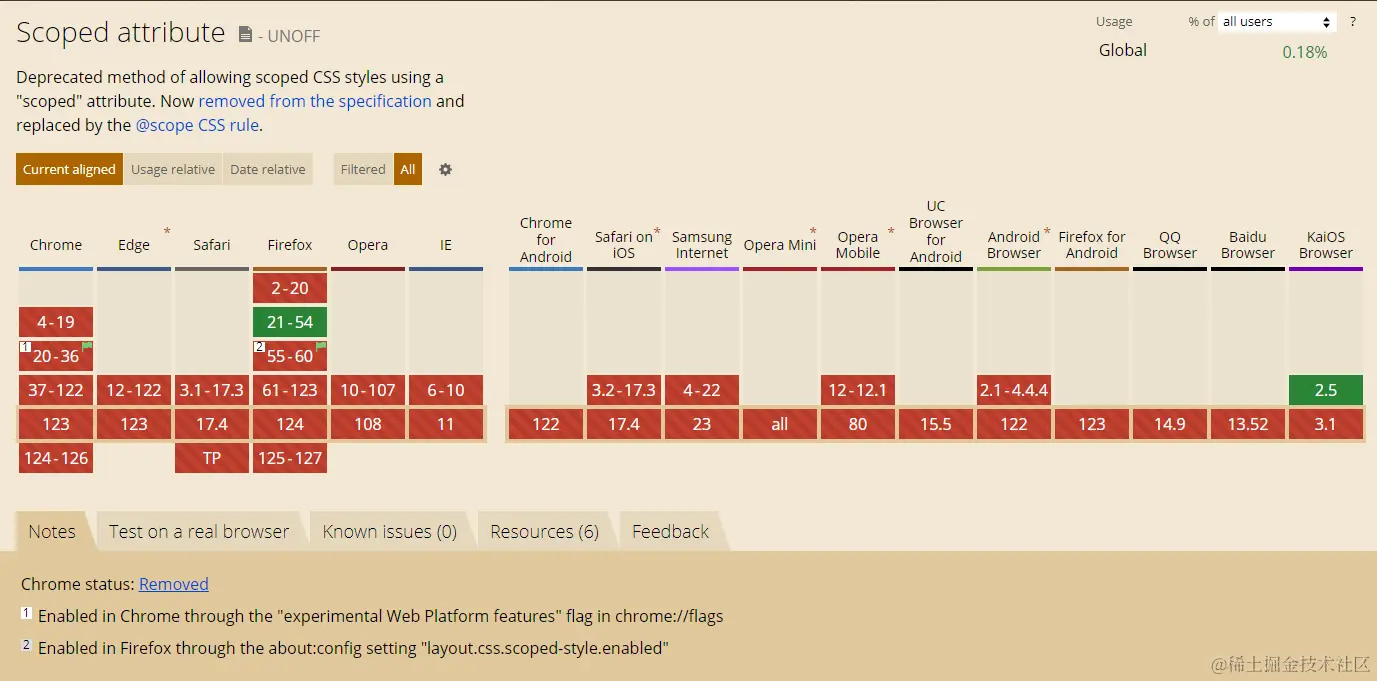Click the Opera 108 version cell
The image size is (1377, 681).
coord(368,424)
